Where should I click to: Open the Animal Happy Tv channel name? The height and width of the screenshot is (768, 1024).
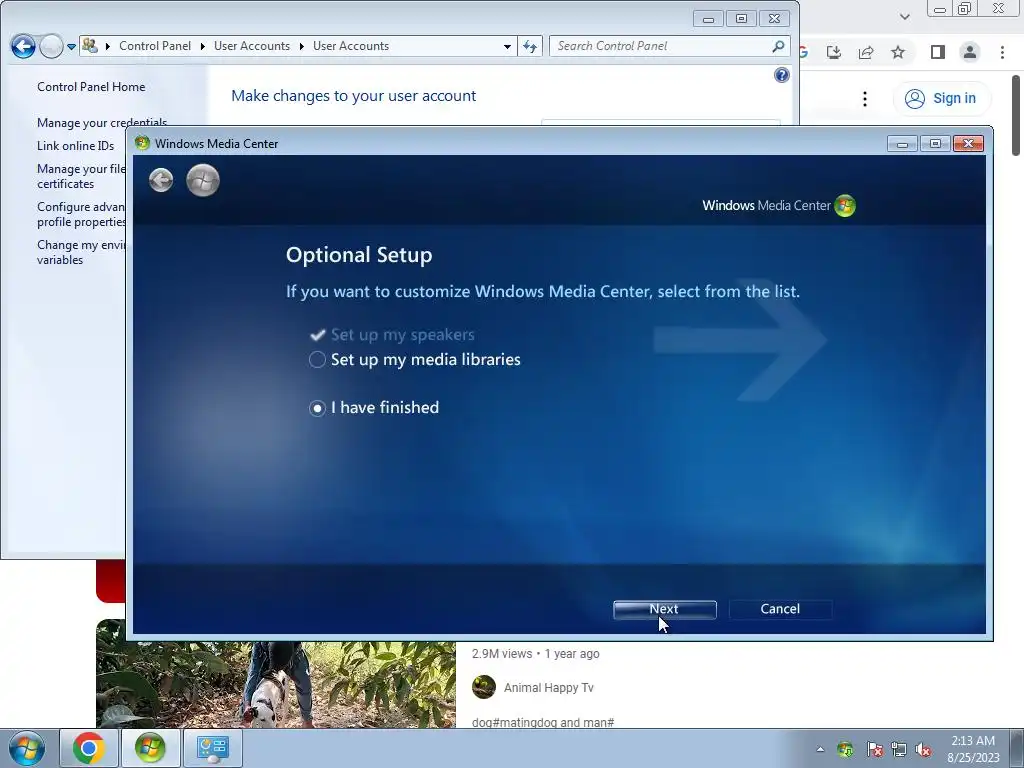549,688
